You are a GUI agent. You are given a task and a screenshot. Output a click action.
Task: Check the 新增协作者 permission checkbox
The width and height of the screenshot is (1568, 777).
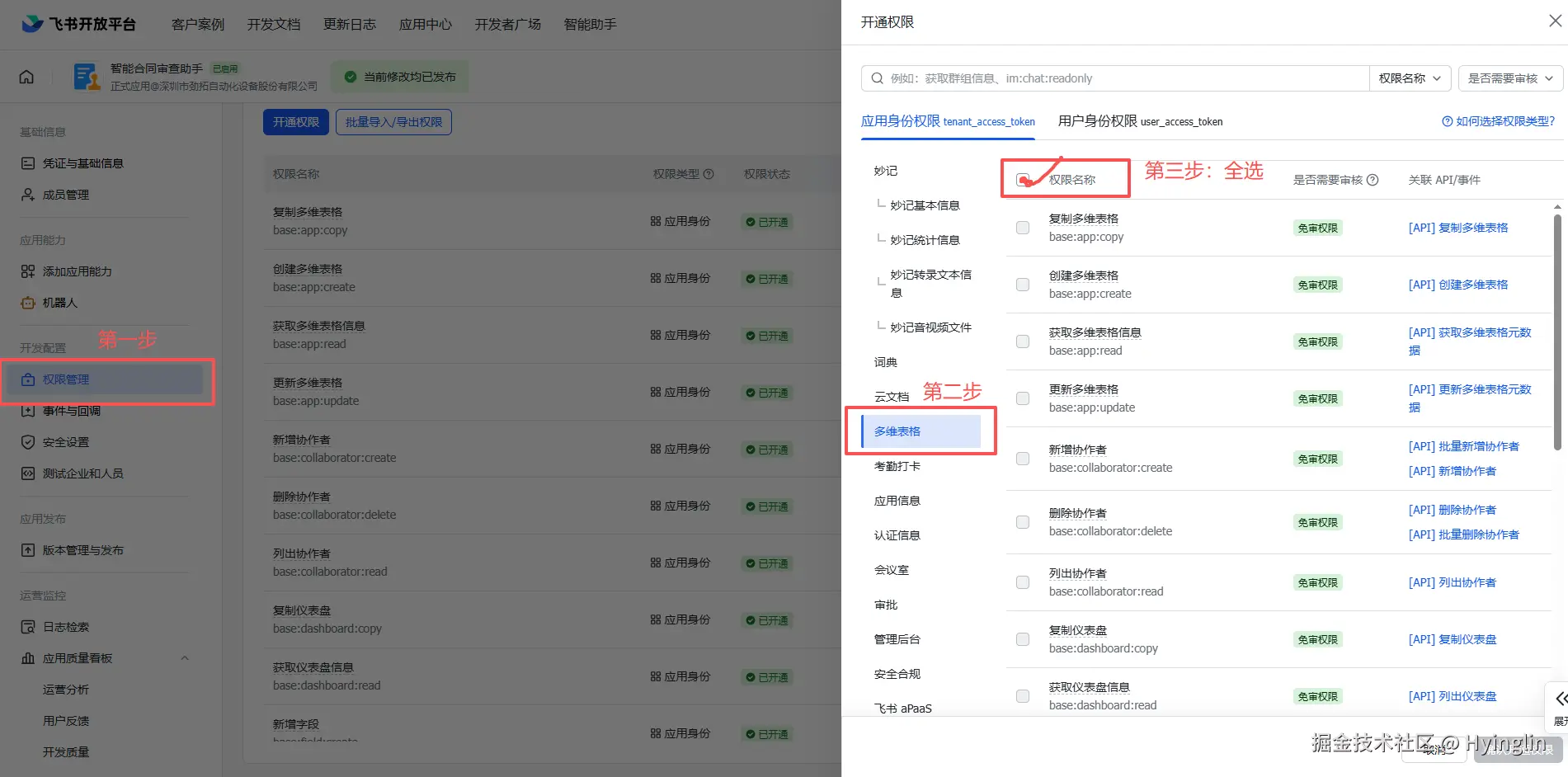(x=1023, y=459)
